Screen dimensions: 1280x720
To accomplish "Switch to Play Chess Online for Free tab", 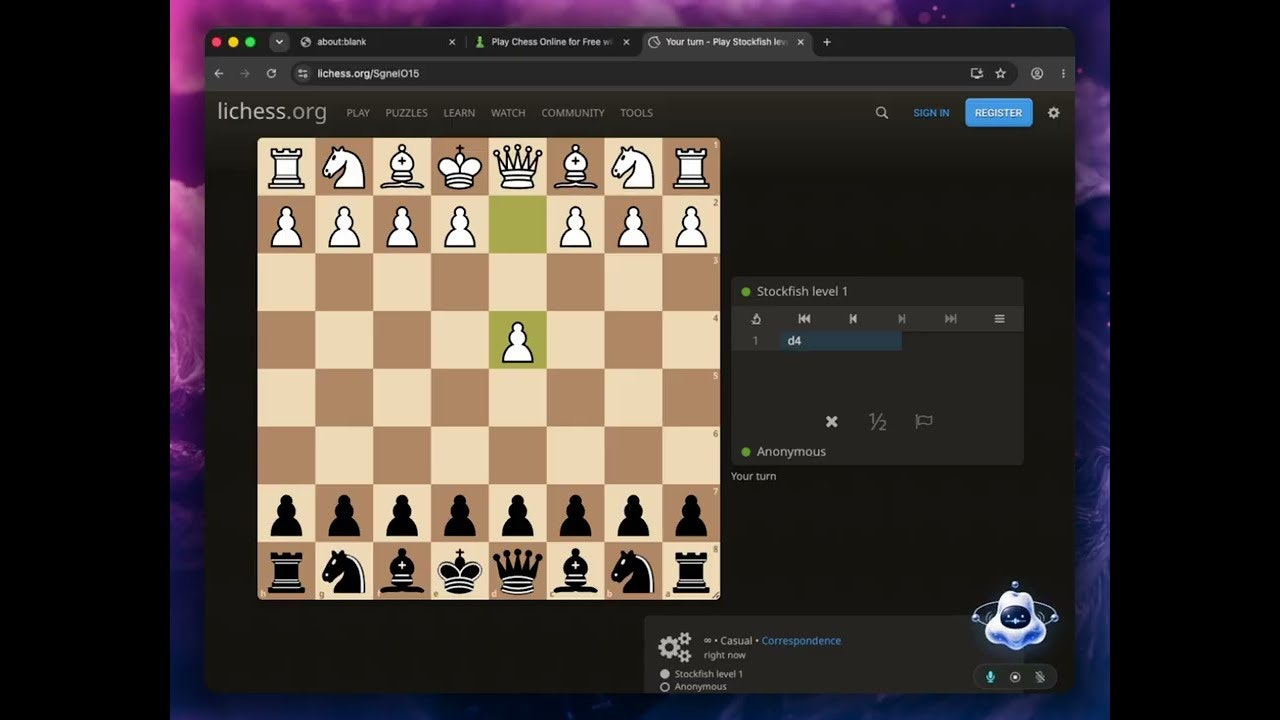I will (x=552, y=42).
